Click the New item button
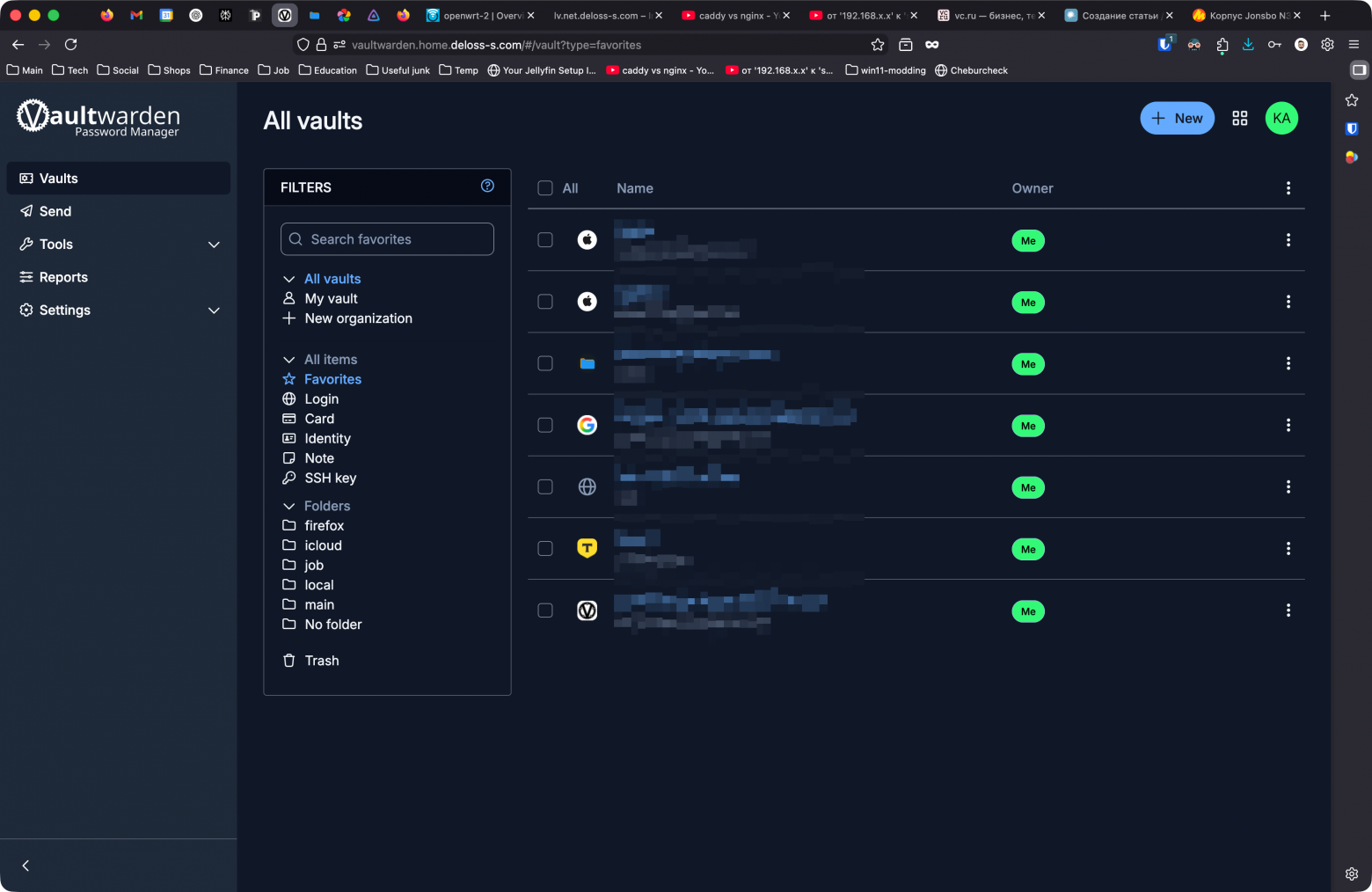 (1177, 119)
